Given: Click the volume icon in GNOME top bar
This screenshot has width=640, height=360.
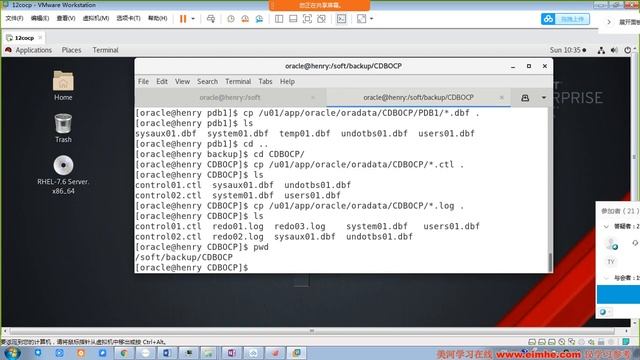Looking at the screenshot, I should 614,50.
